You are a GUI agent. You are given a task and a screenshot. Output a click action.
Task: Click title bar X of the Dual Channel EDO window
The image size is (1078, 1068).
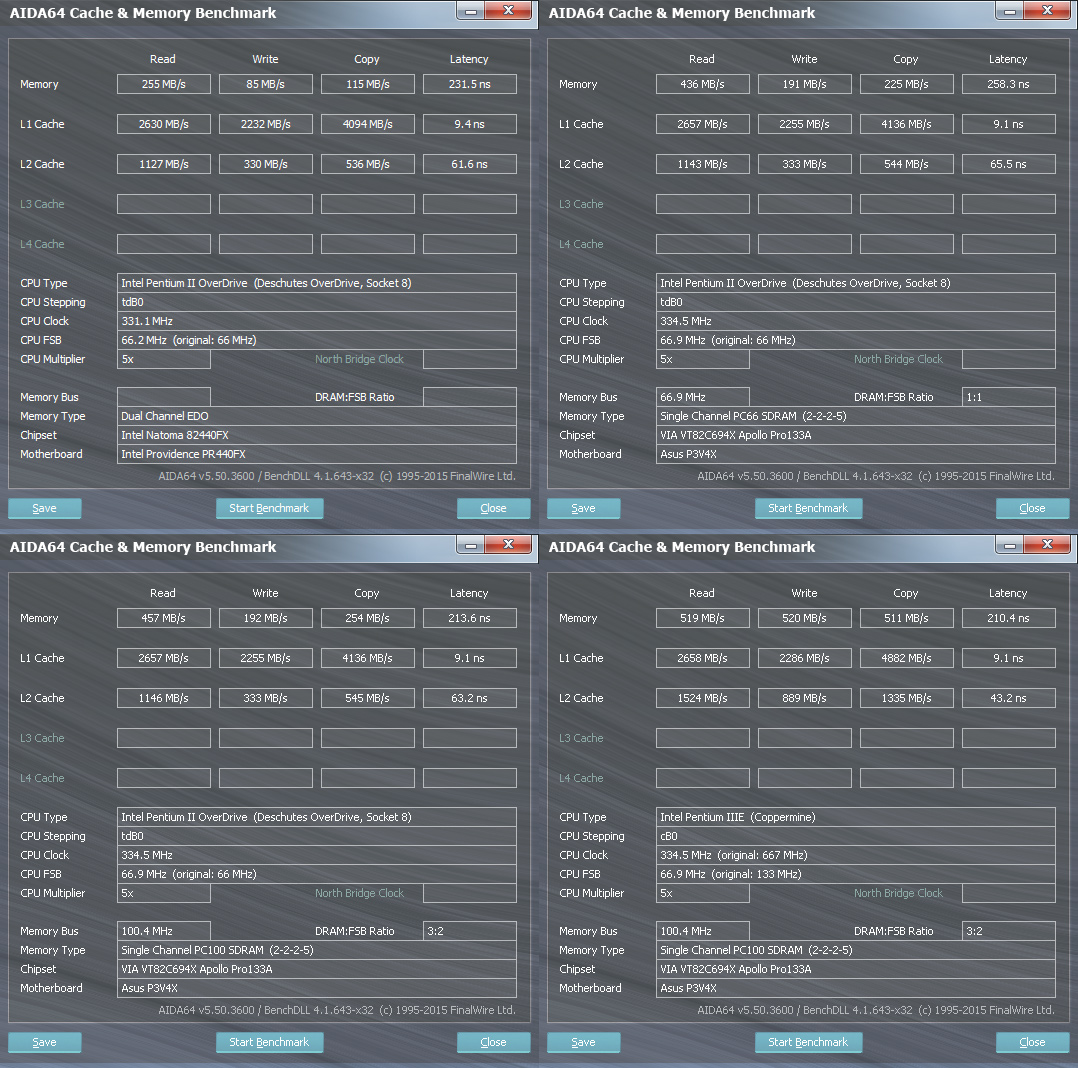pyautogui.click(x=510, y=11)
